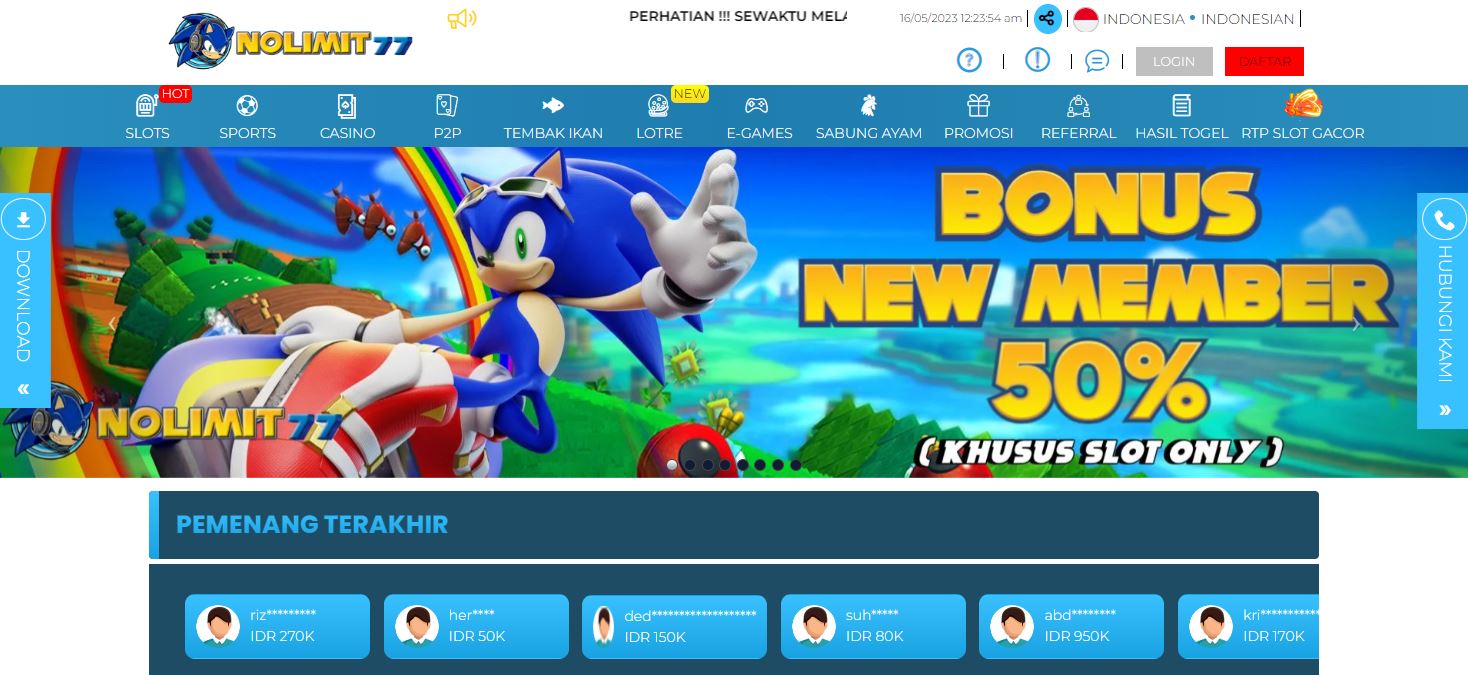The image size is (1468, 675).
Task: Click her**** IDR 50K winner card
Action: [476, 627]
